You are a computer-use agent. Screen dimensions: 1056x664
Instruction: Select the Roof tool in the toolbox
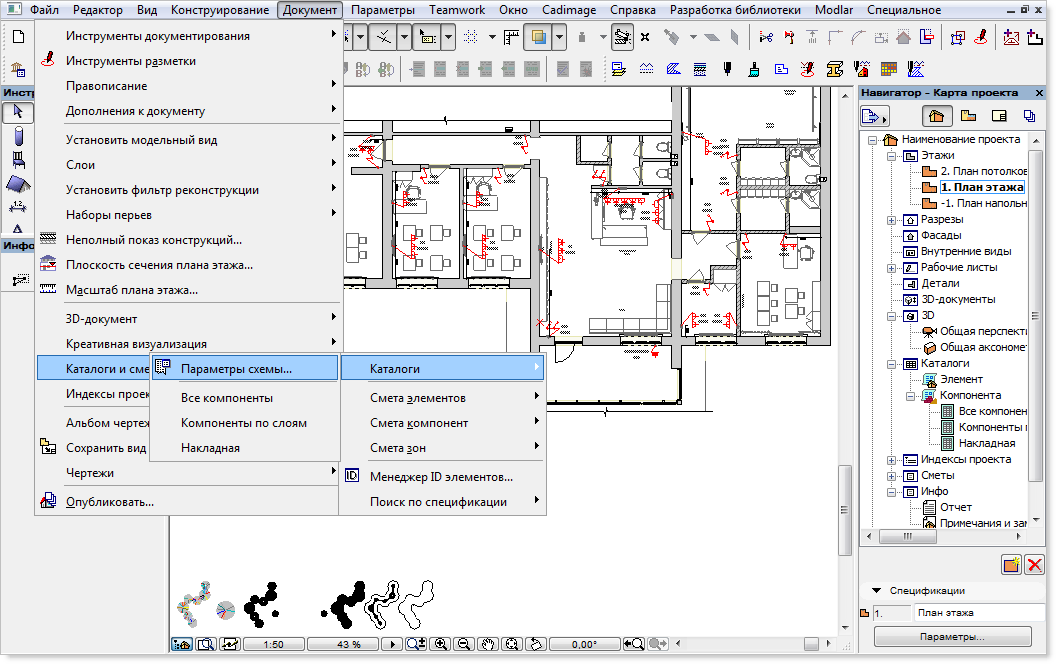pos(18,184)
